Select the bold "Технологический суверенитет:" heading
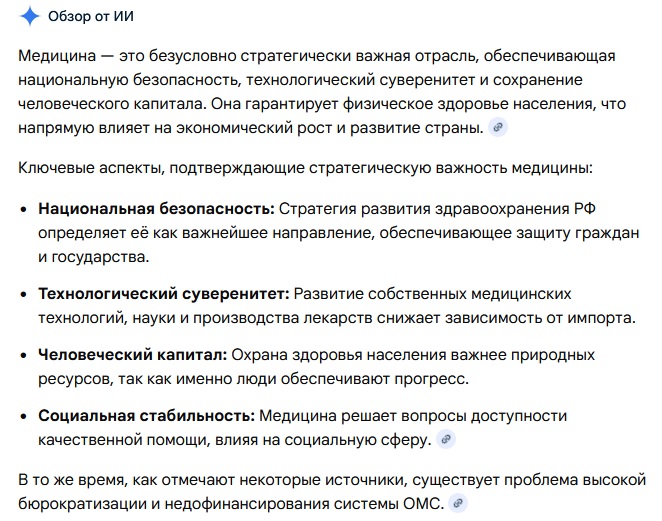Screen dimensions: 662x521 point(163,295)
